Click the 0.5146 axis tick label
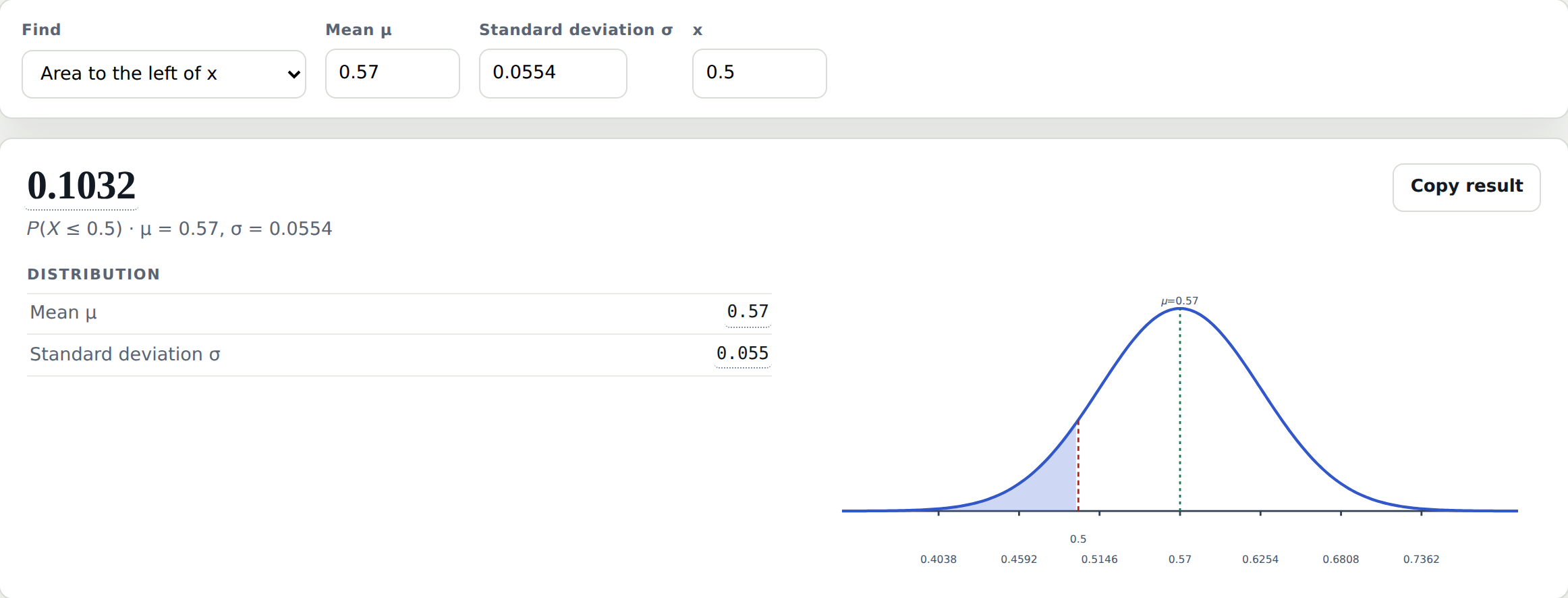 coord(1099,559)
